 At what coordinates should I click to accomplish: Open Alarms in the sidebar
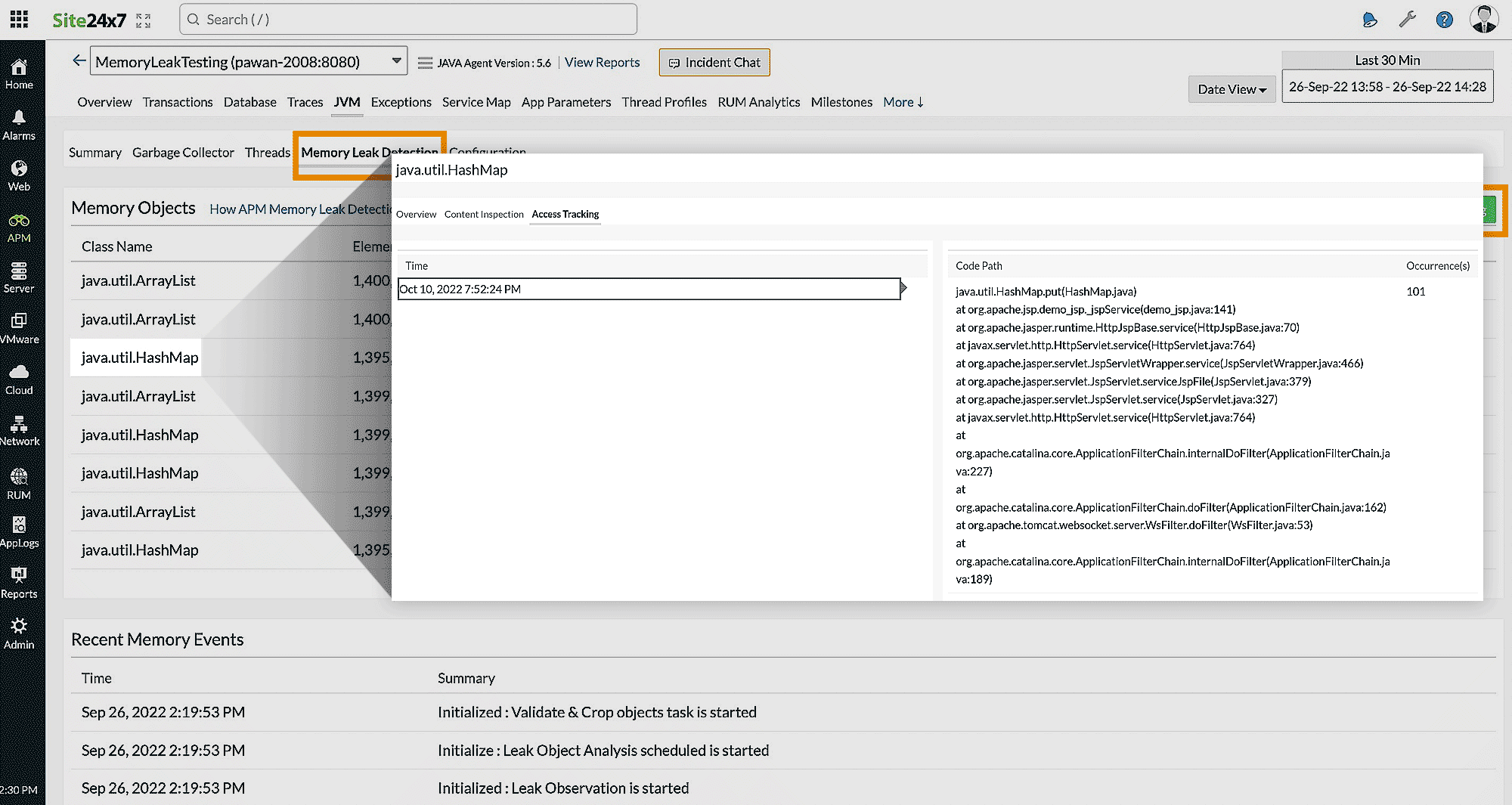(x=19, y=125)
